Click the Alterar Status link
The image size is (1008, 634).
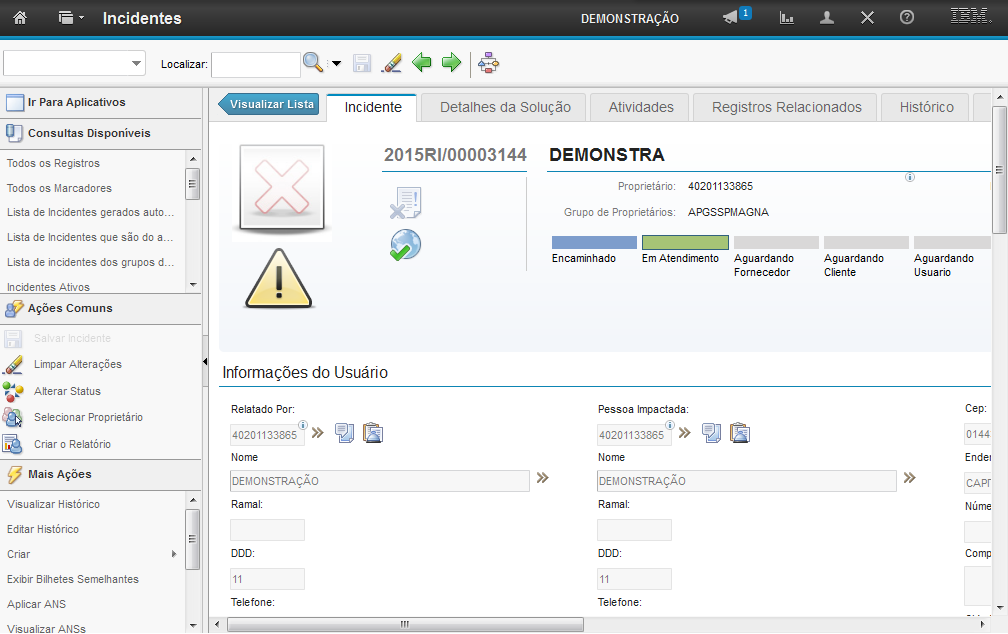click(67, 391)
